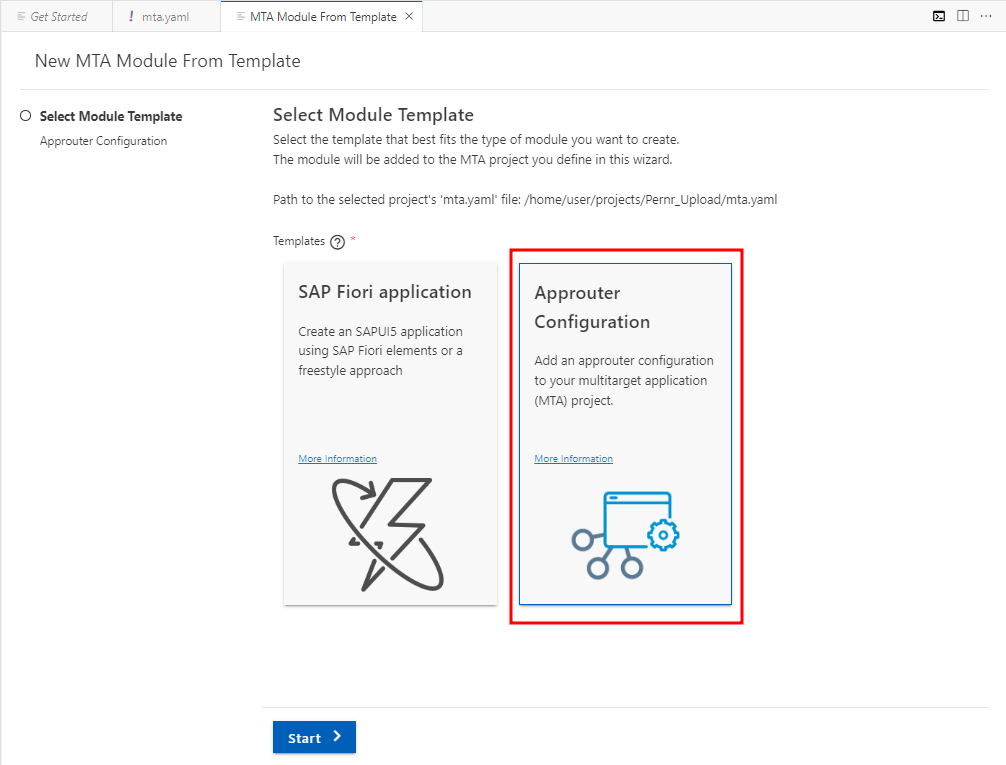Click the split editor icon
Viewport: 1006px width, 765px height.
(962, 16)
